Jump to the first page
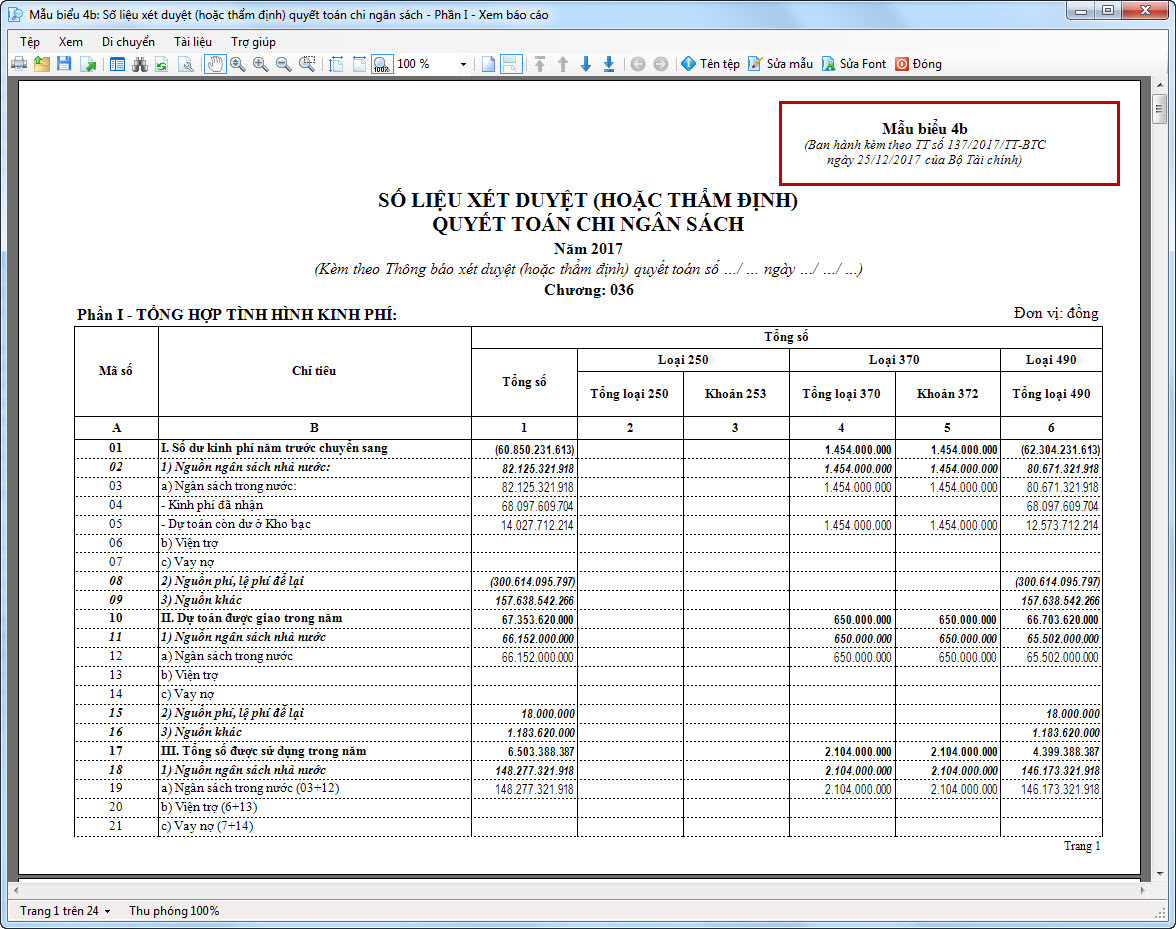 point(540,64)
